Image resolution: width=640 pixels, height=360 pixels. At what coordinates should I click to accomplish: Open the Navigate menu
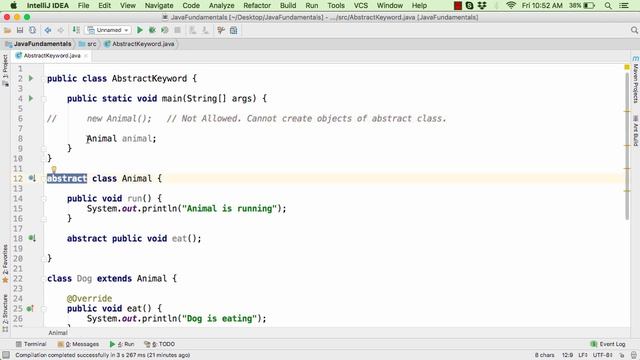click(159, 6)
